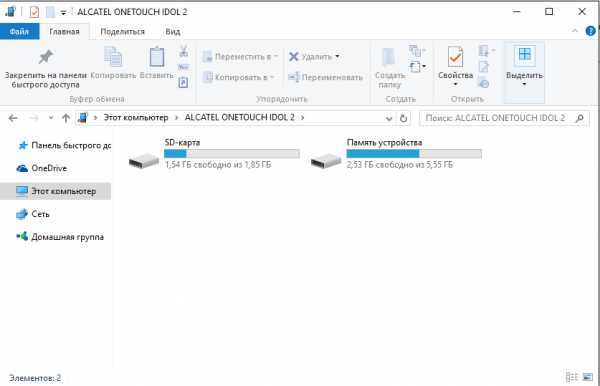The width and height of the screenshot is (600, 386).
Task: Click the Back navigation arrow
Action: [13, 118]
